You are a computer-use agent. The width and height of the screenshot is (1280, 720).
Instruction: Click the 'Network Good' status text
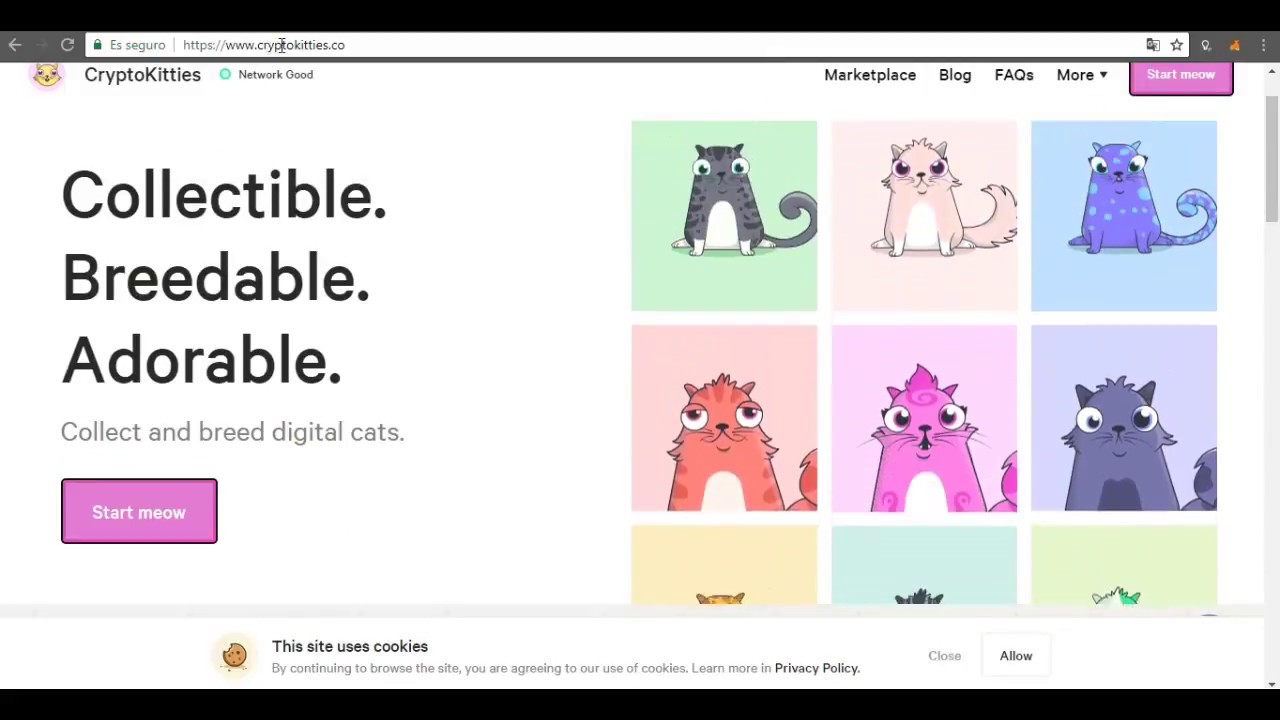[275, 74]
